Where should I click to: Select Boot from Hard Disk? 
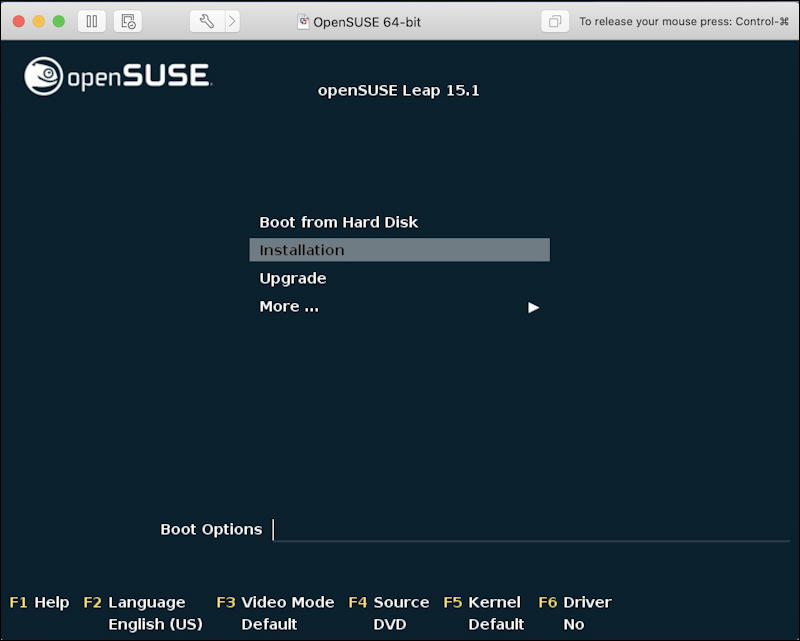point(399,222)
